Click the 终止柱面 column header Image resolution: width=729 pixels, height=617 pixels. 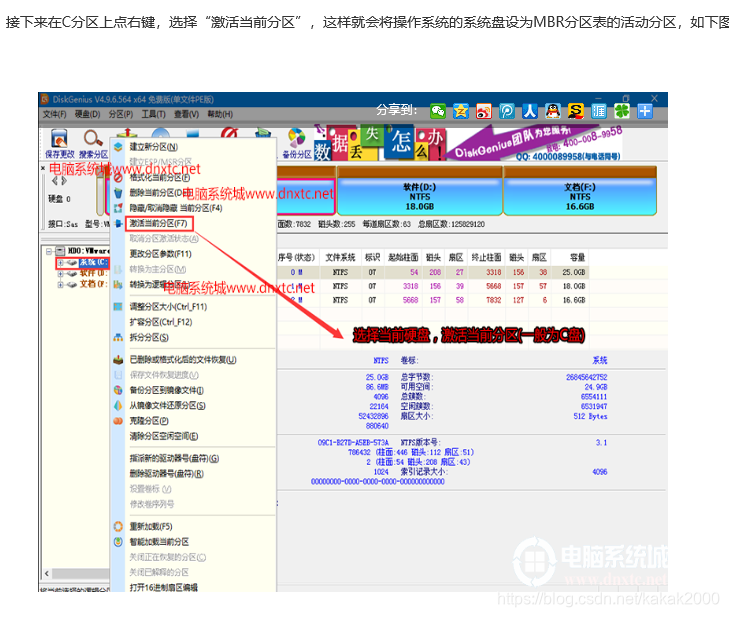click(486, 257)
